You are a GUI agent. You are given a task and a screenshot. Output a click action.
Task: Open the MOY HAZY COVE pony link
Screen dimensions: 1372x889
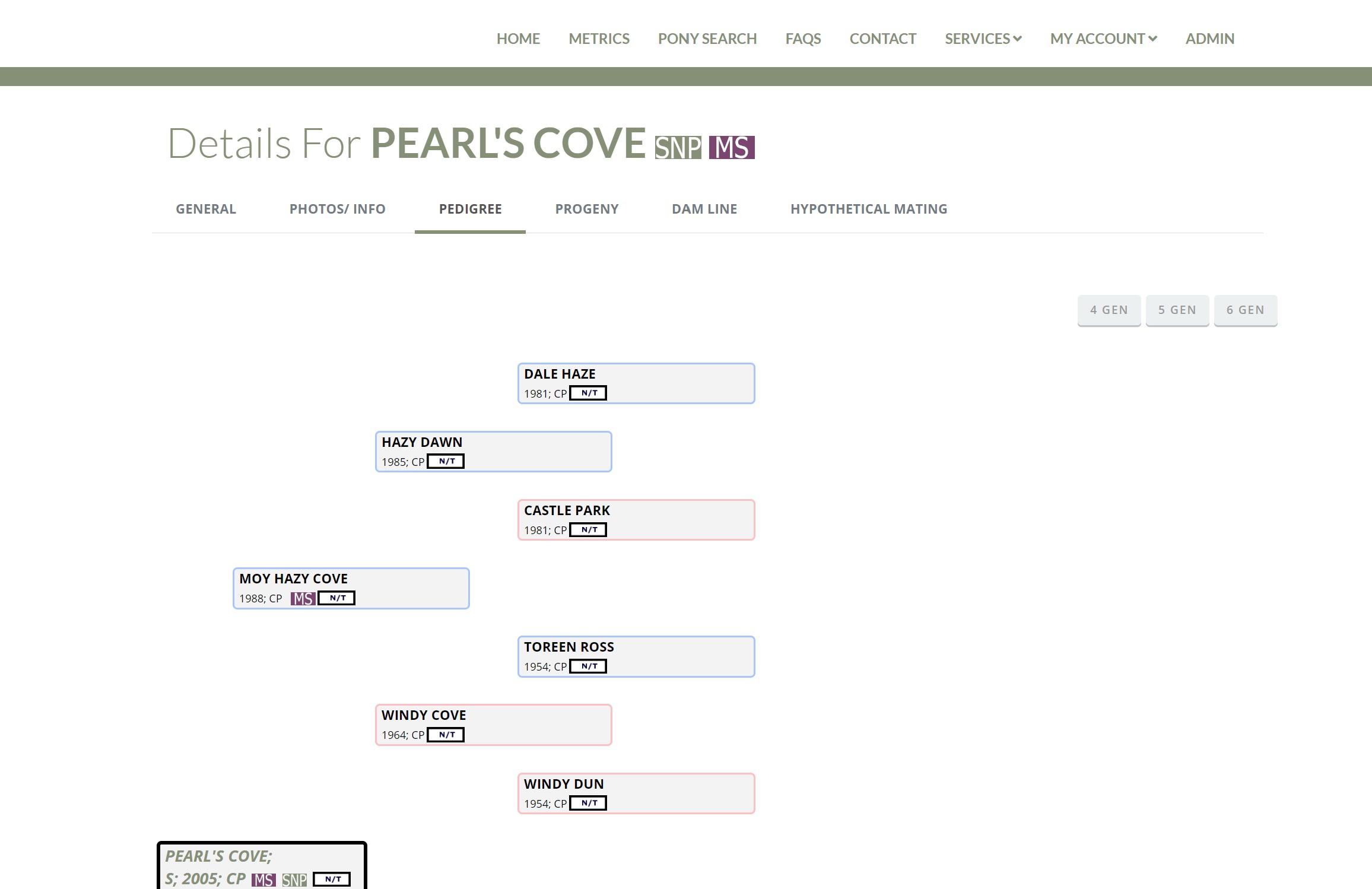pyautogui.click(x=293, y=579)
